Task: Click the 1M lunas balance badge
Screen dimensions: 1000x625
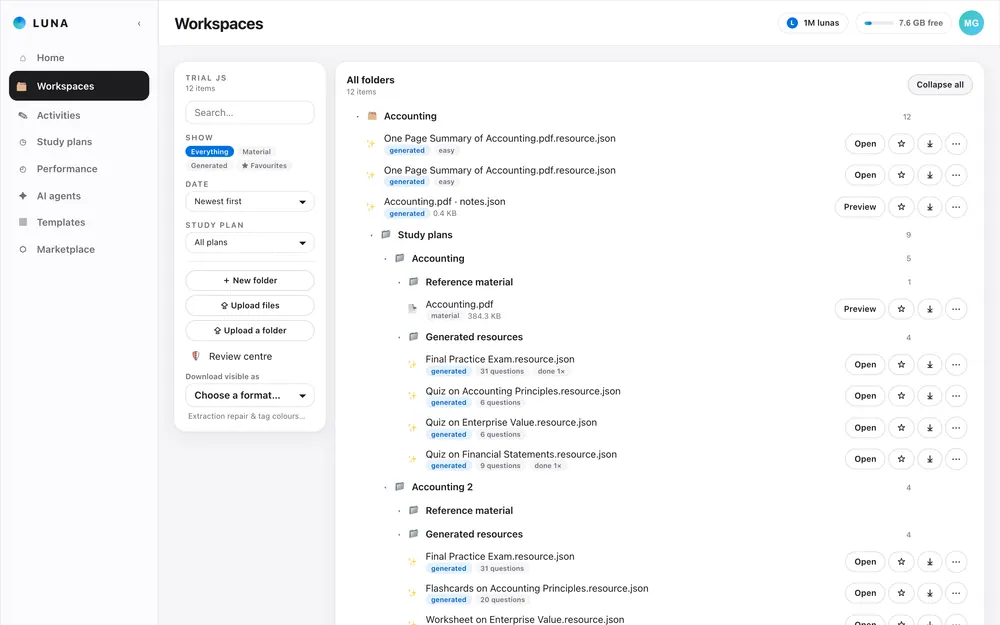Action: click(812, 23)
